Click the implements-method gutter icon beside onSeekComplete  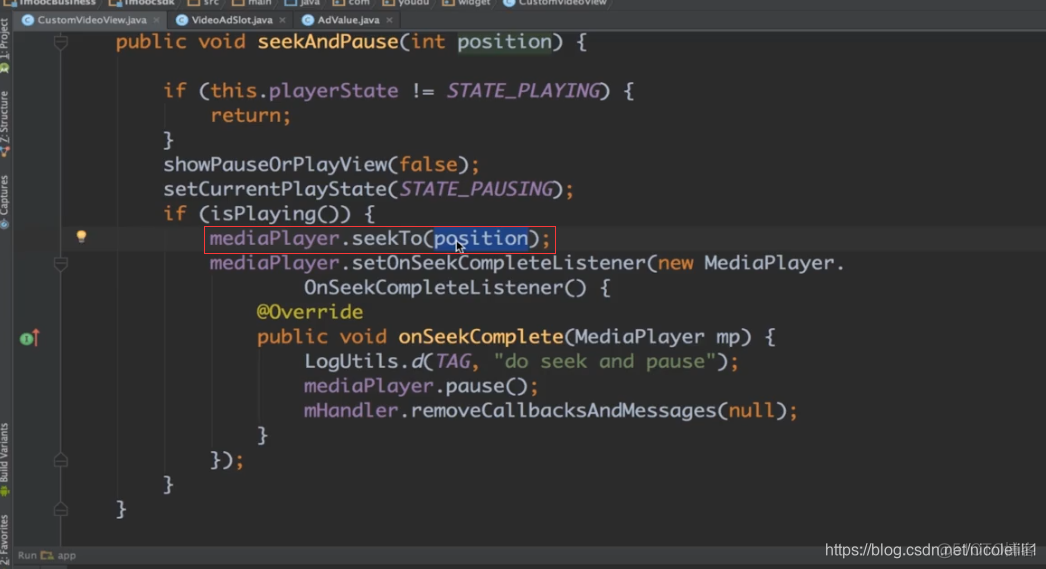(x=30, y=338)
